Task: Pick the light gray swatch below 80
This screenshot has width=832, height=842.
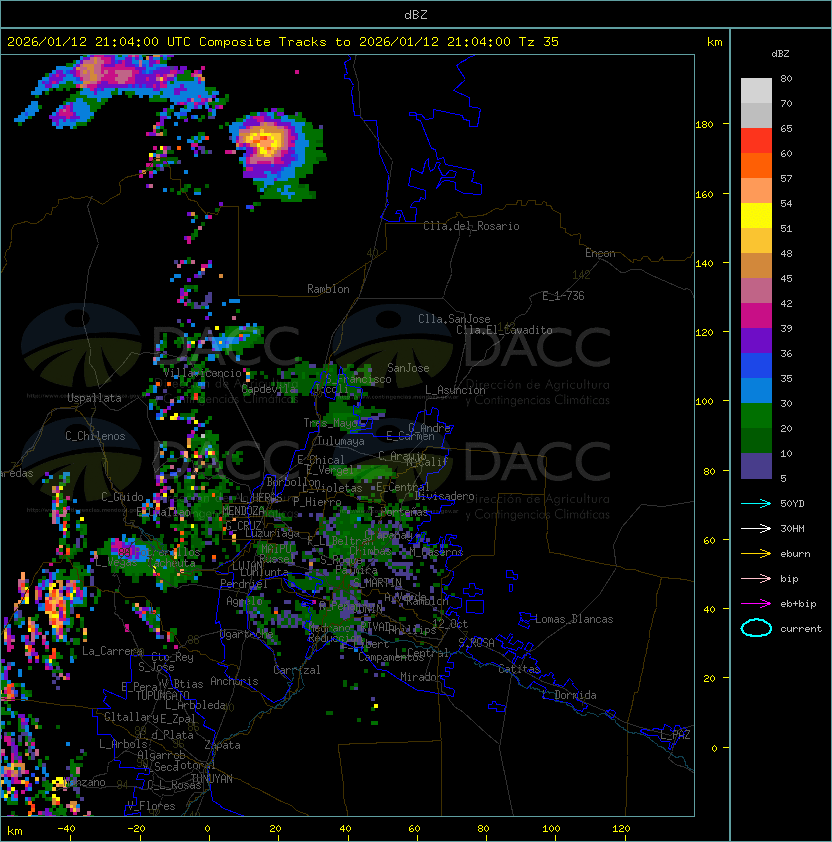Action: [x=756, y=90]
